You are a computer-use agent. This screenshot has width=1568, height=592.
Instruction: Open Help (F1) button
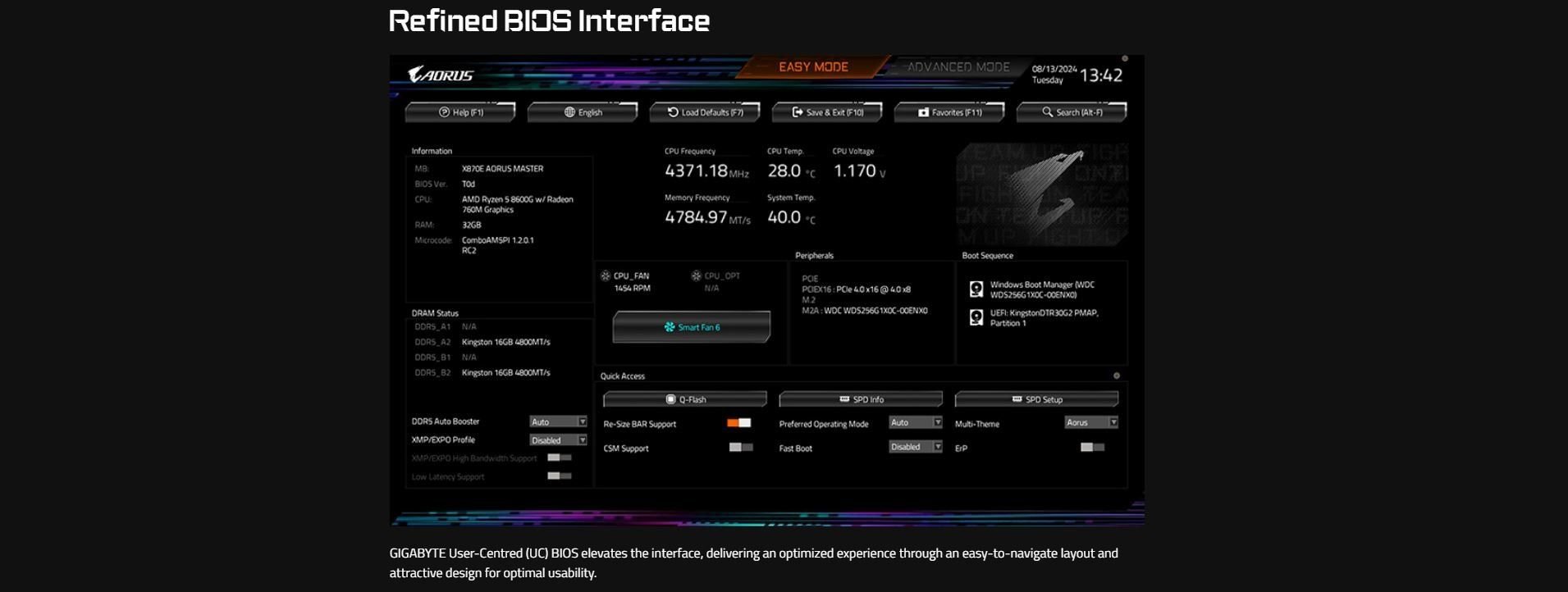tap(460, 112)
